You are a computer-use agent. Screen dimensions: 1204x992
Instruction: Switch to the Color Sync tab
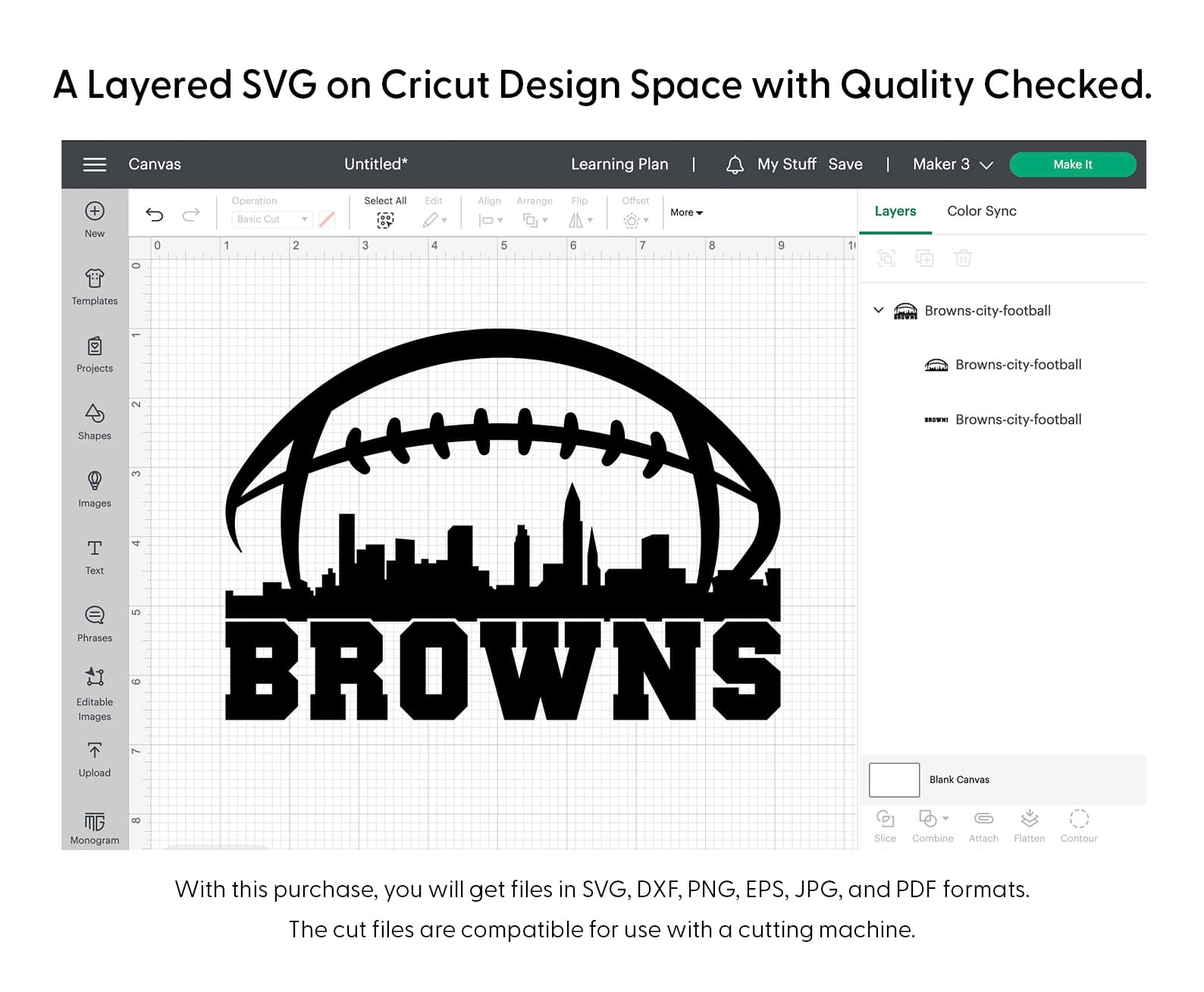pos(981,211)
